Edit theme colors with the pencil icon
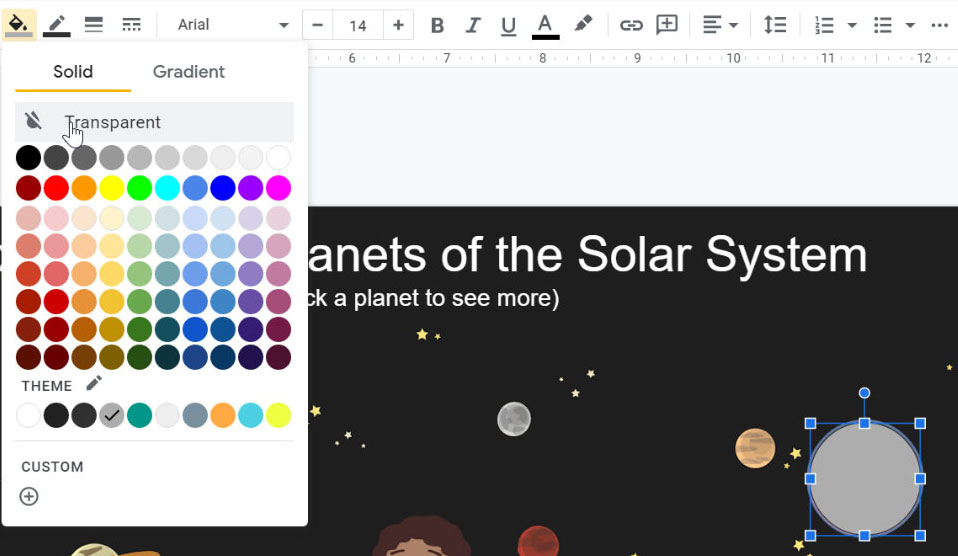Screen dimensions: 958x556 94,384
